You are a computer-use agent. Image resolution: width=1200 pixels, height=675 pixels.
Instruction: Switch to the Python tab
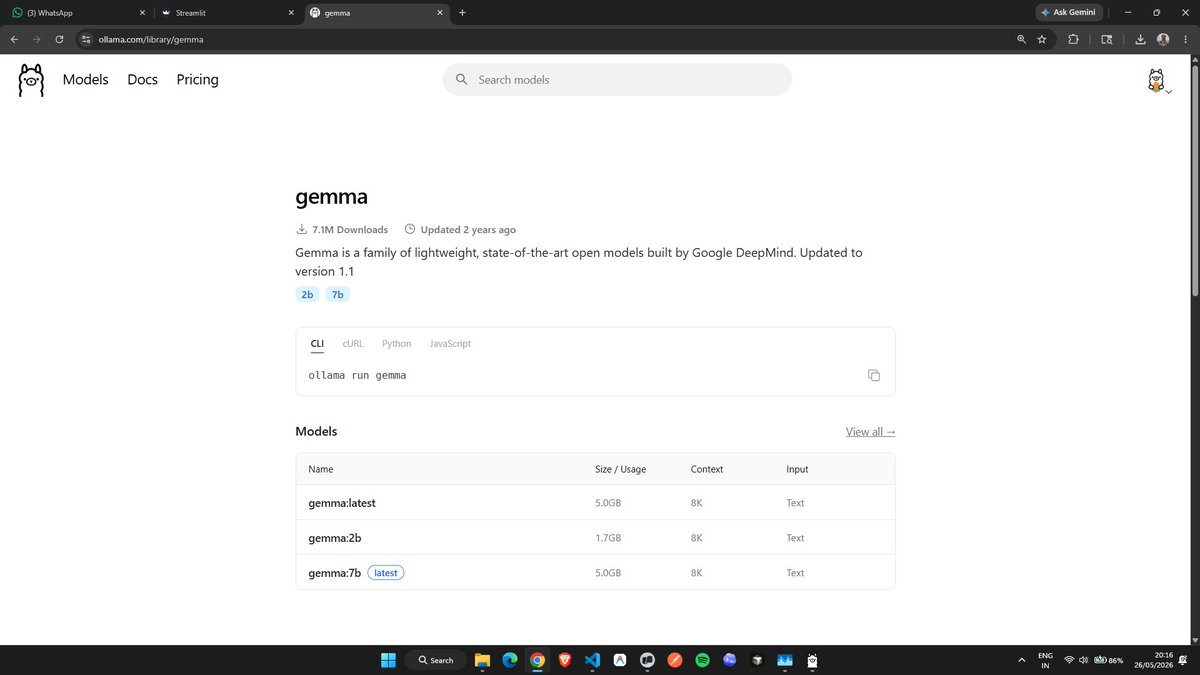click(396, 343)
